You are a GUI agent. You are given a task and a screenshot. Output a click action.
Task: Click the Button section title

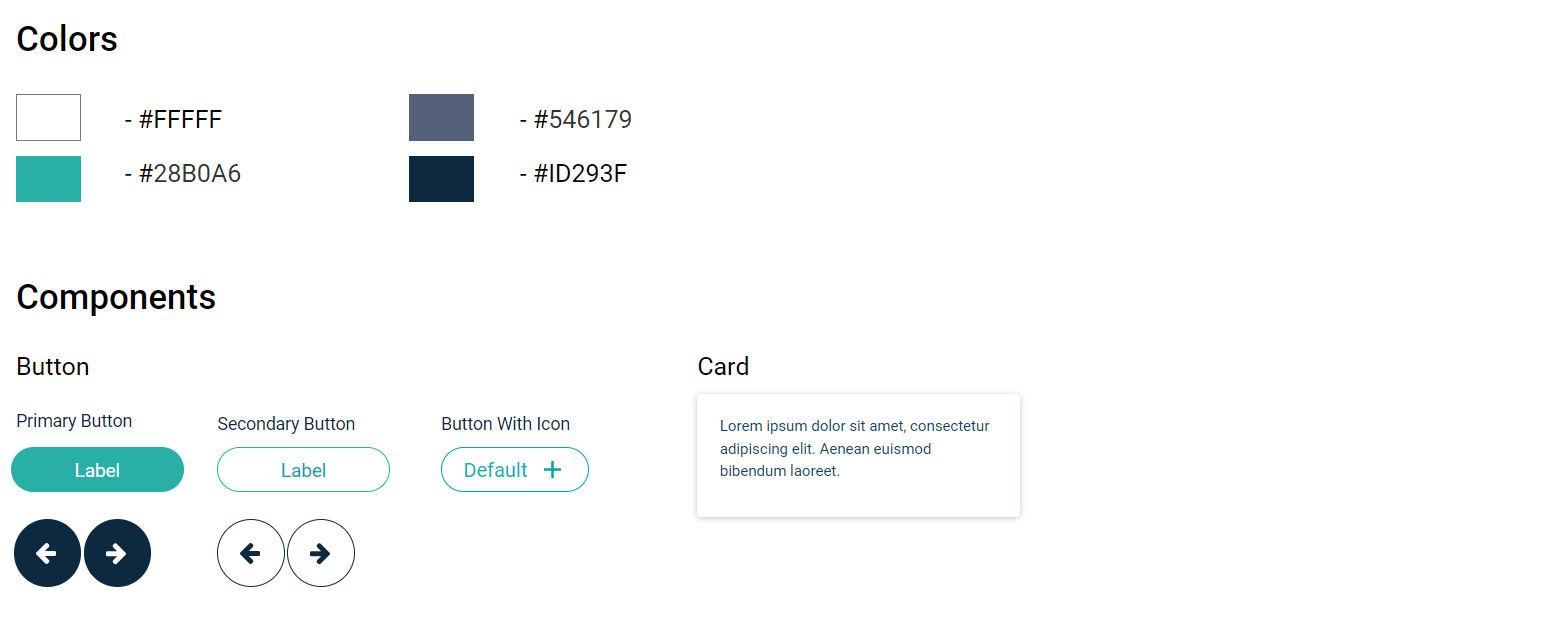(53, 367)
